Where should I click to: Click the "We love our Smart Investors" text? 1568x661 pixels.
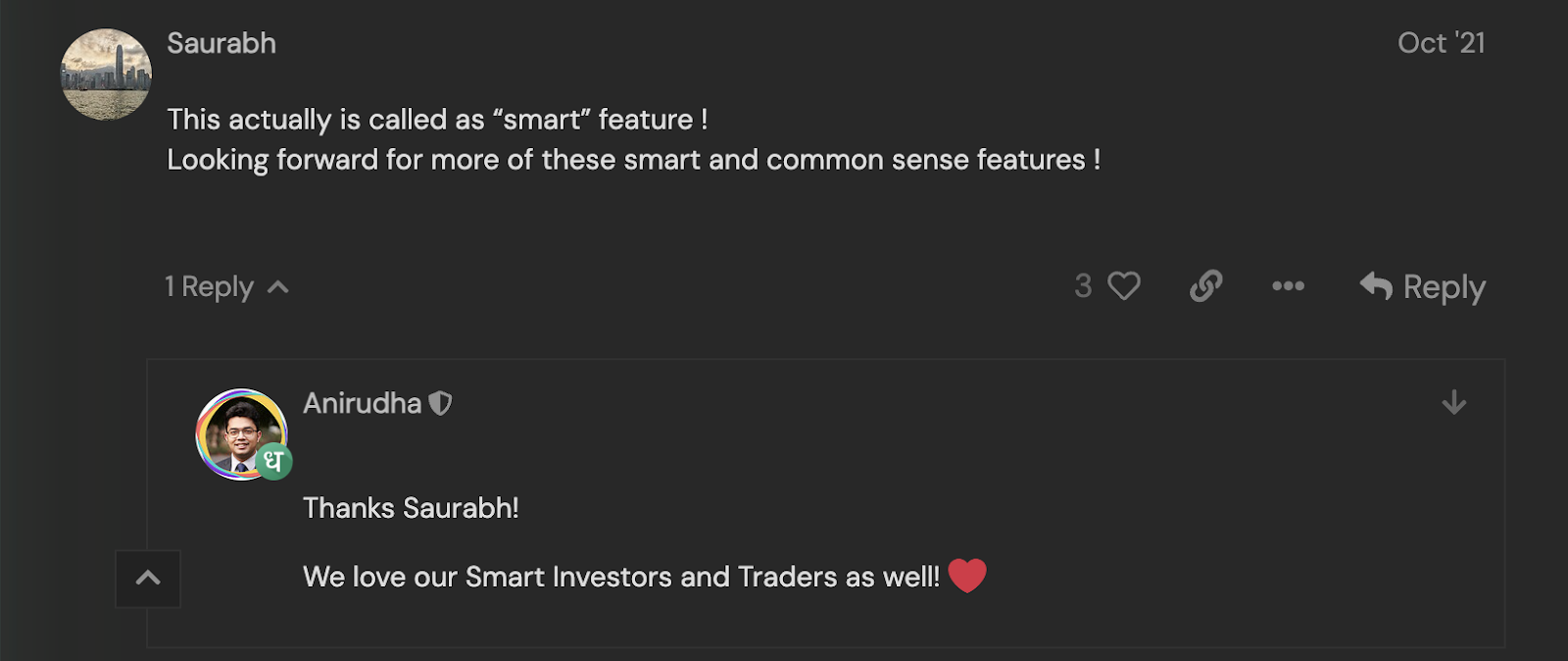pyautogui.click(x=620, y=577)
